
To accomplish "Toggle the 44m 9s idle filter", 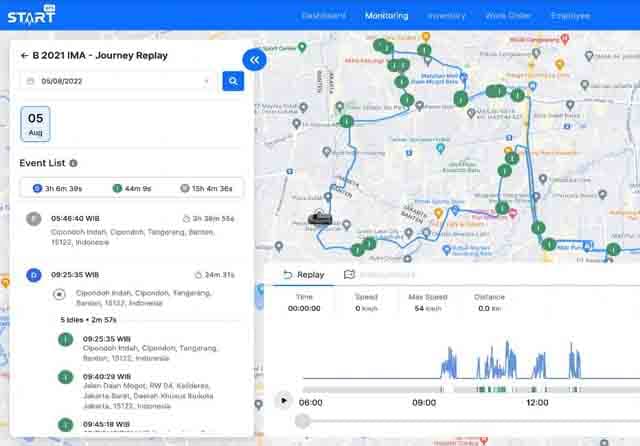I will coord(132,188).
